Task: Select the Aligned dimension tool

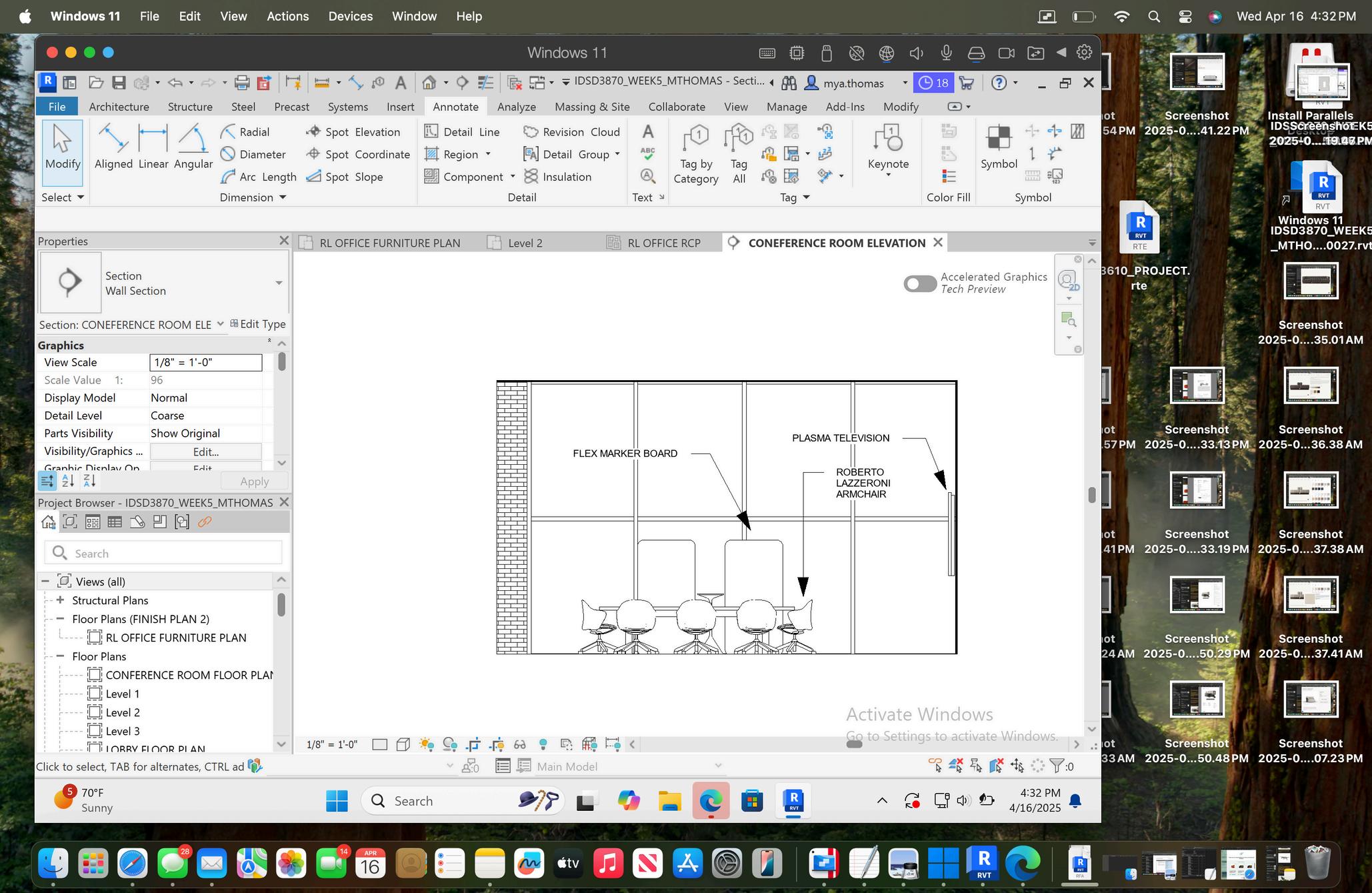Action: click(113, 147)
